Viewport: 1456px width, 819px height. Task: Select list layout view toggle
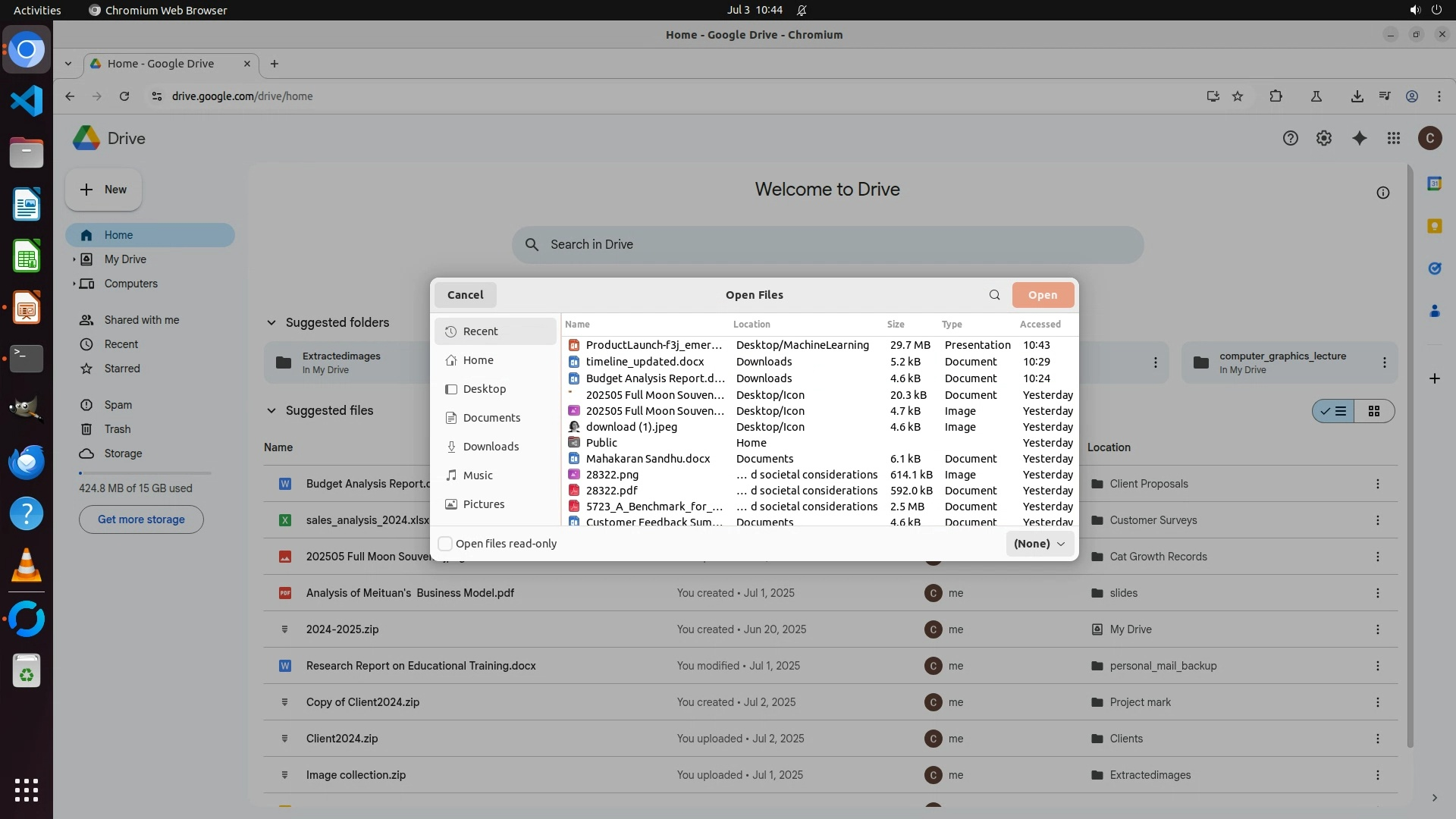[1334, 411]
